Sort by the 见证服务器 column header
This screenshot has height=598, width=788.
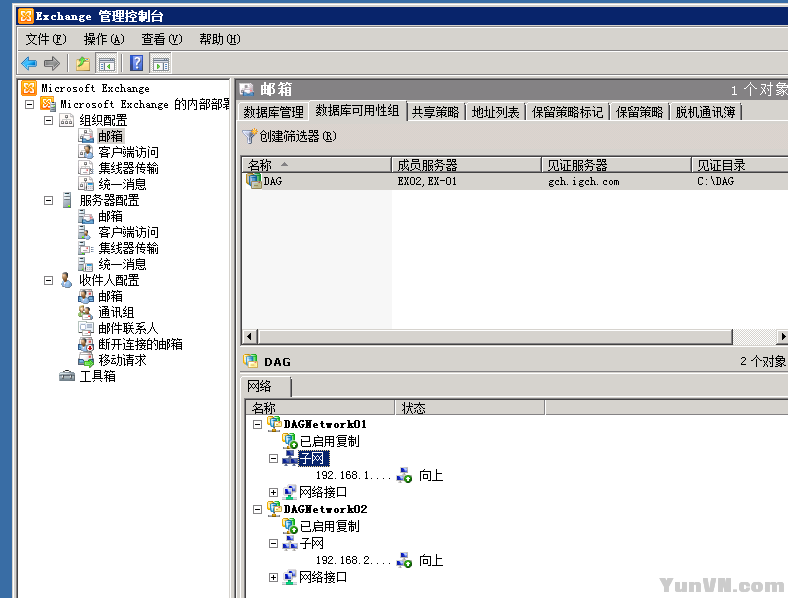coord(616,165)
